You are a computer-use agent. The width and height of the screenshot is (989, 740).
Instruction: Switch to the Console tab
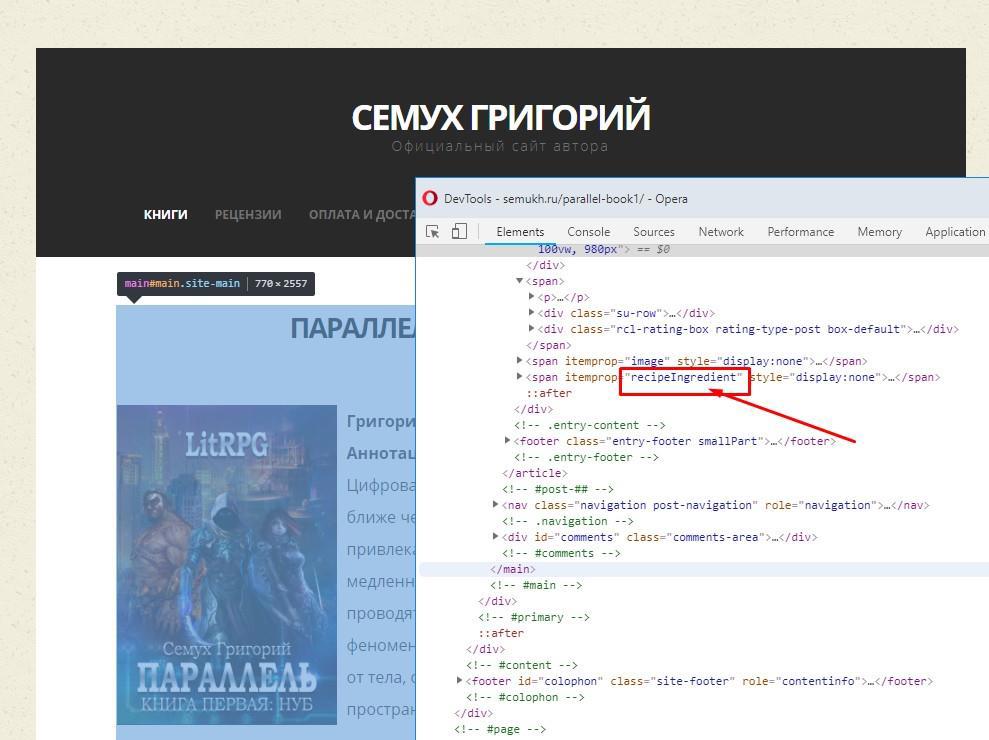(588, 231)
